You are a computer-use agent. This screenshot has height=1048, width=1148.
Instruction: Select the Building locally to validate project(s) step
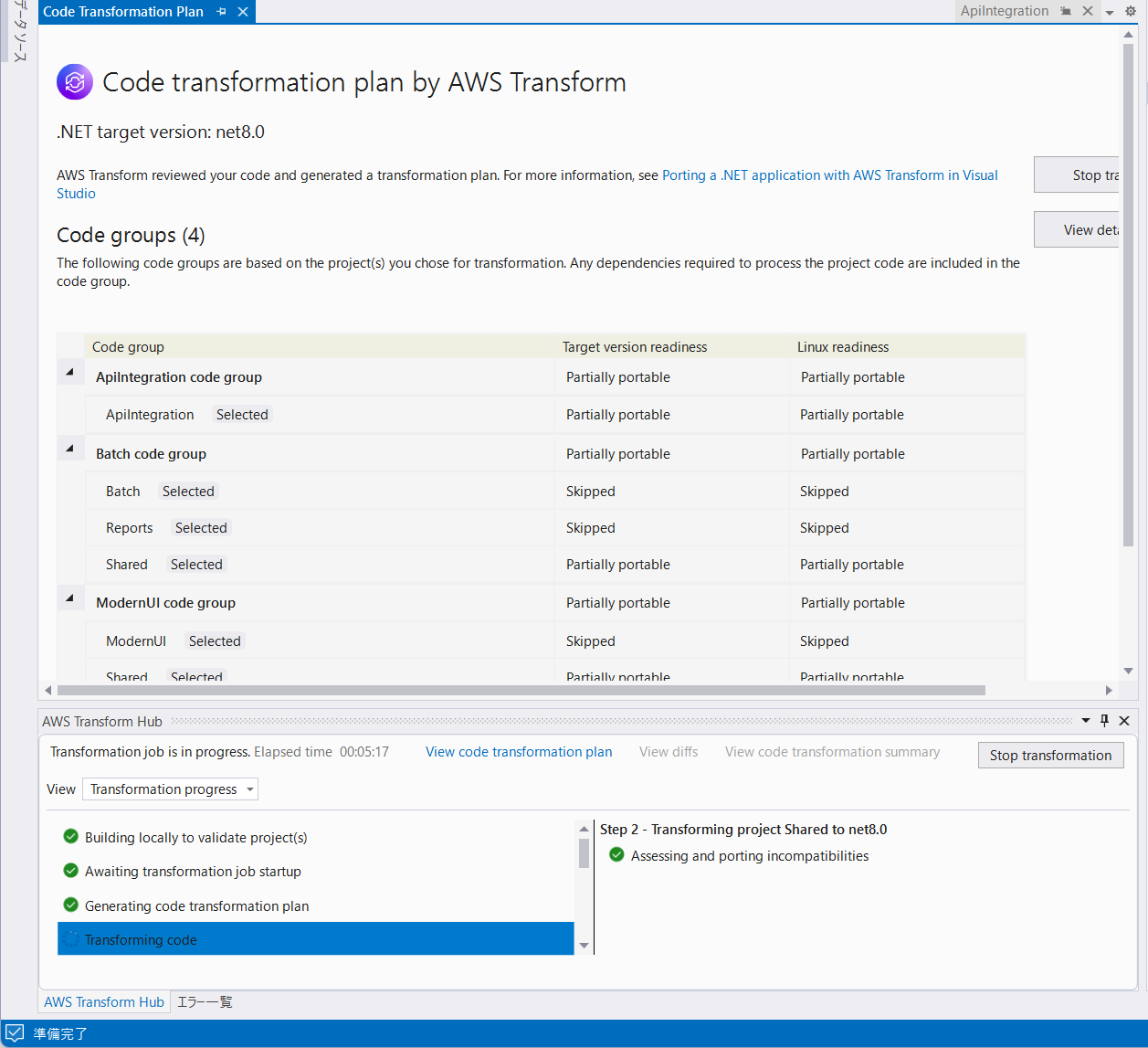[316, 837]
